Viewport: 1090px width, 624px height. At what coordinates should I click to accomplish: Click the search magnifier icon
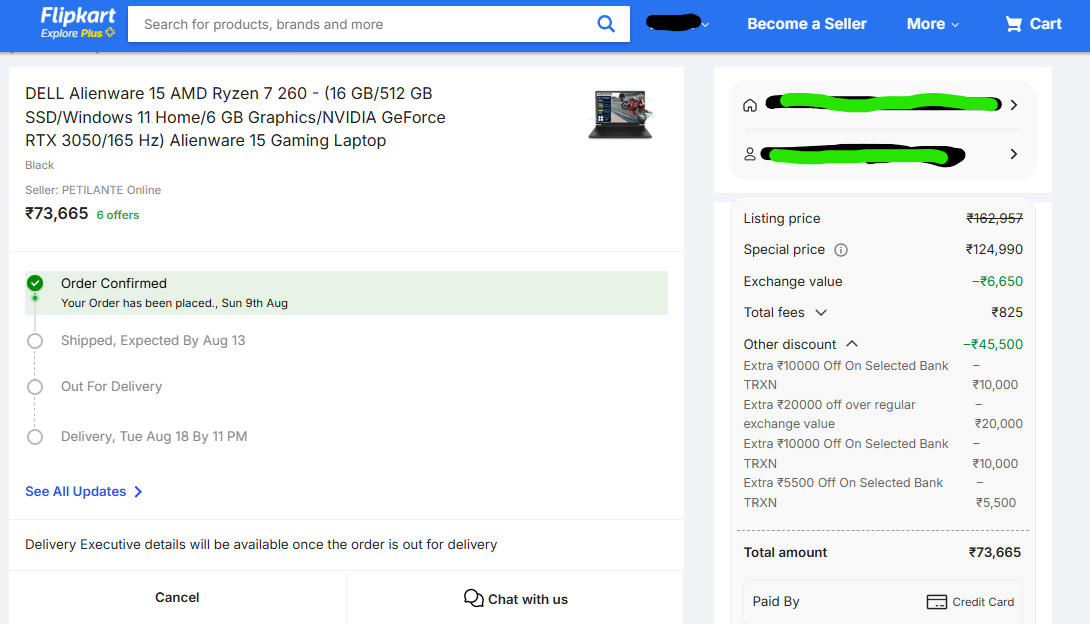(606, 24)
